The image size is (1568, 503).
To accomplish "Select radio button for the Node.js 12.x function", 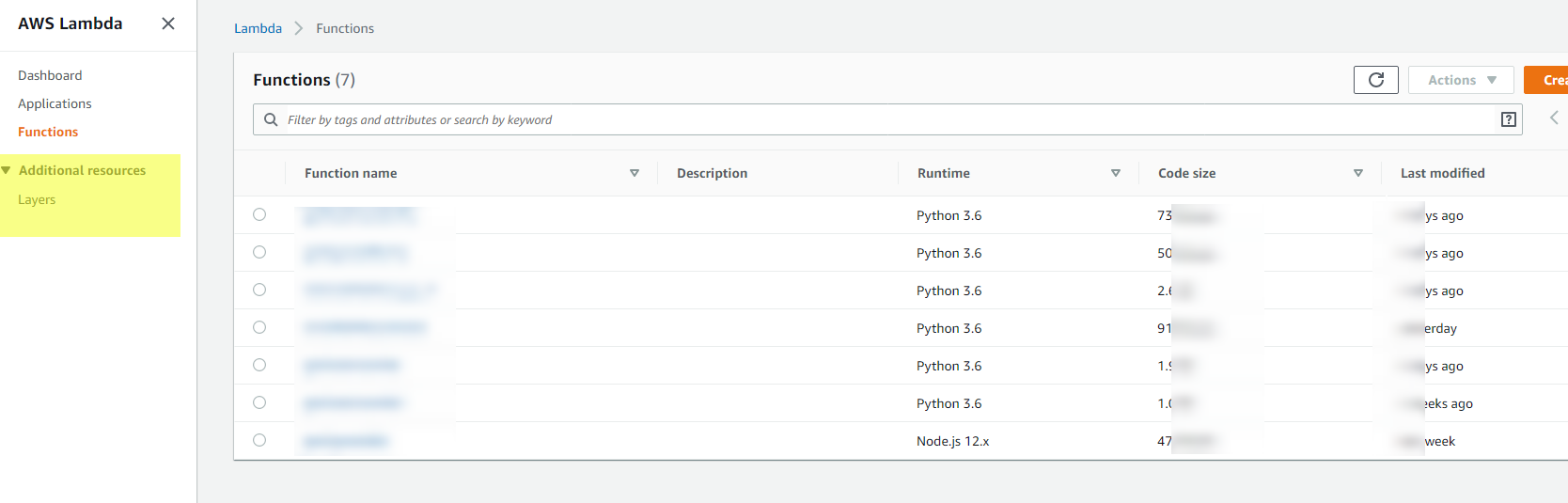I will point(259,440).
